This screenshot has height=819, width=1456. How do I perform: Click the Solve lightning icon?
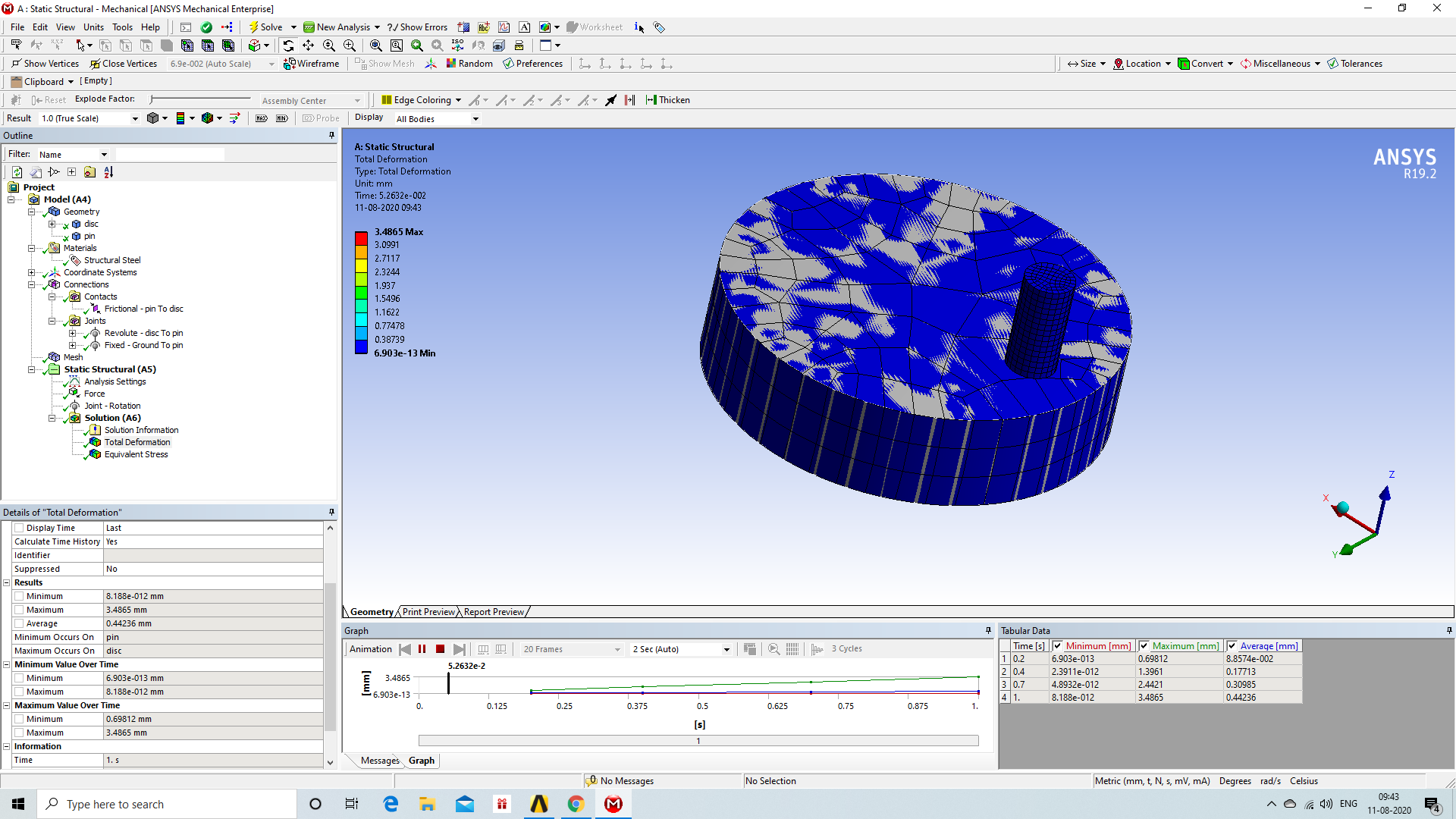coord(254,27)
